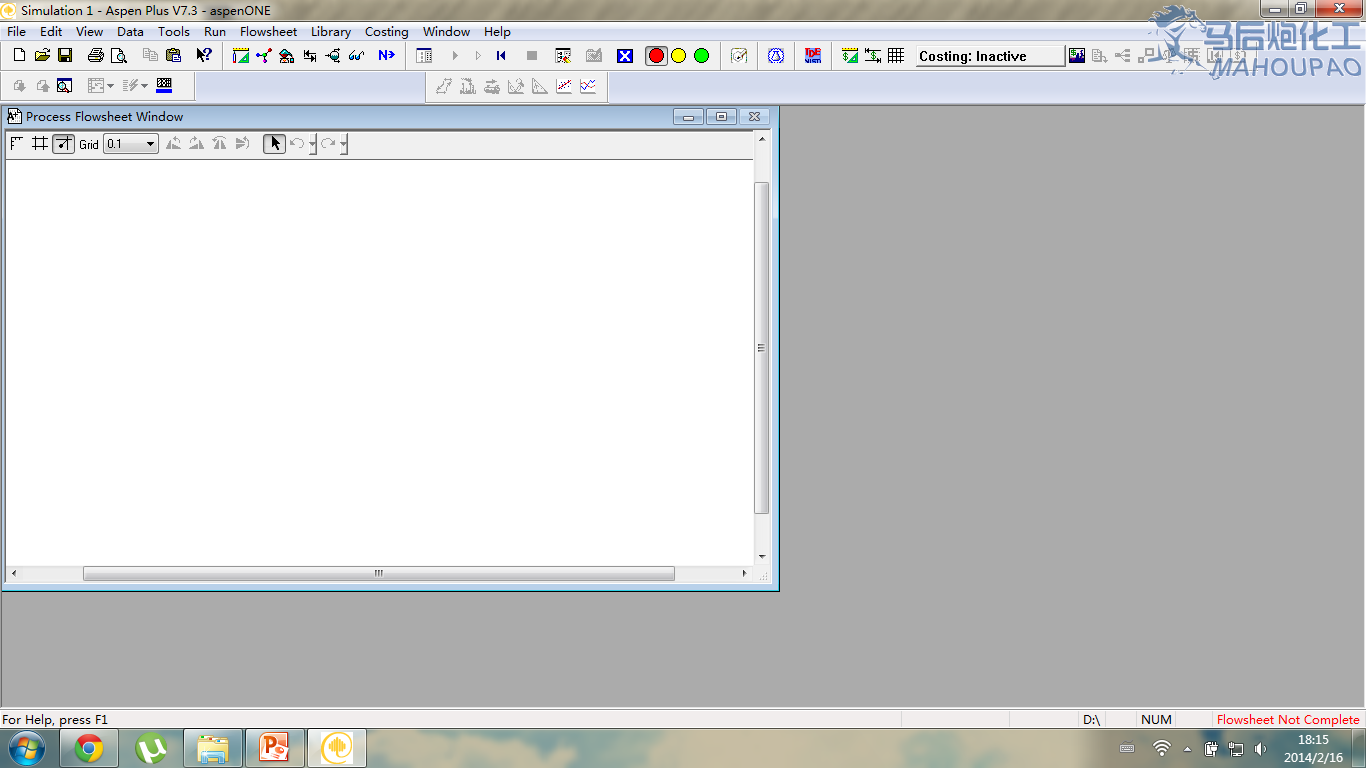The width and height of the screenshot is (1366, 768).
Task: Open the Window menu
Action: click(x=446, y=31)
